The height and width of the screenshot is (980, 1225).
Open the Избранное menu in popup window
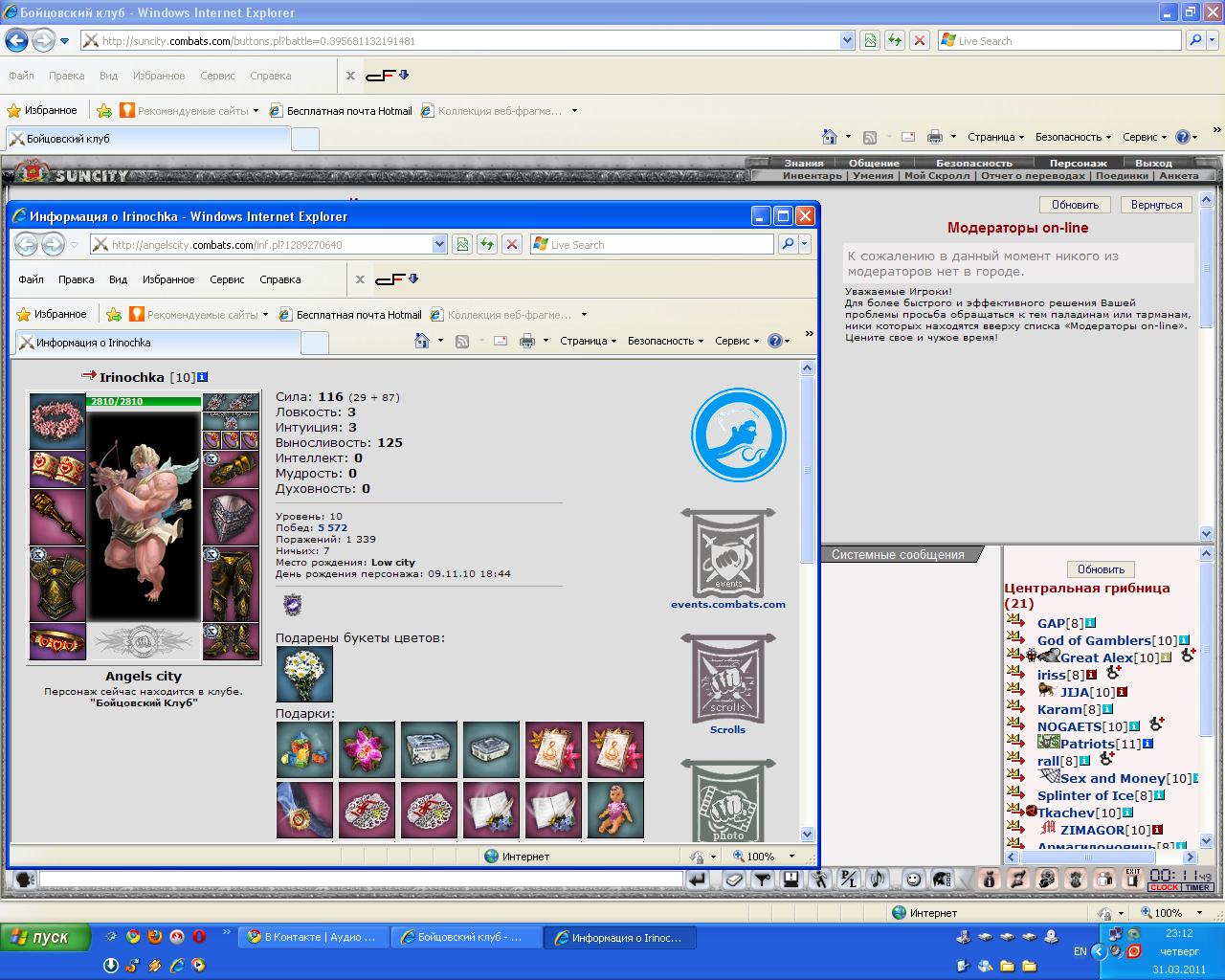pyautogui.click(x=168, y=279)
